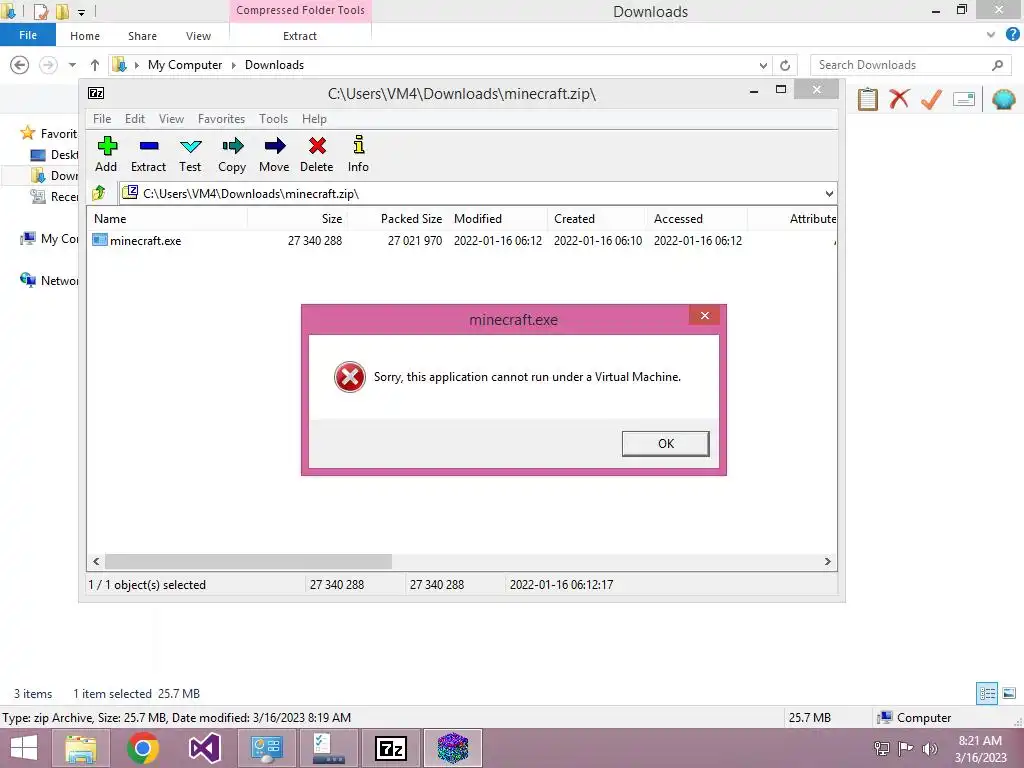Screen dimensions: 1024x768
Task: Close the minecraft.exe error dialog
Action: [705, 315]
